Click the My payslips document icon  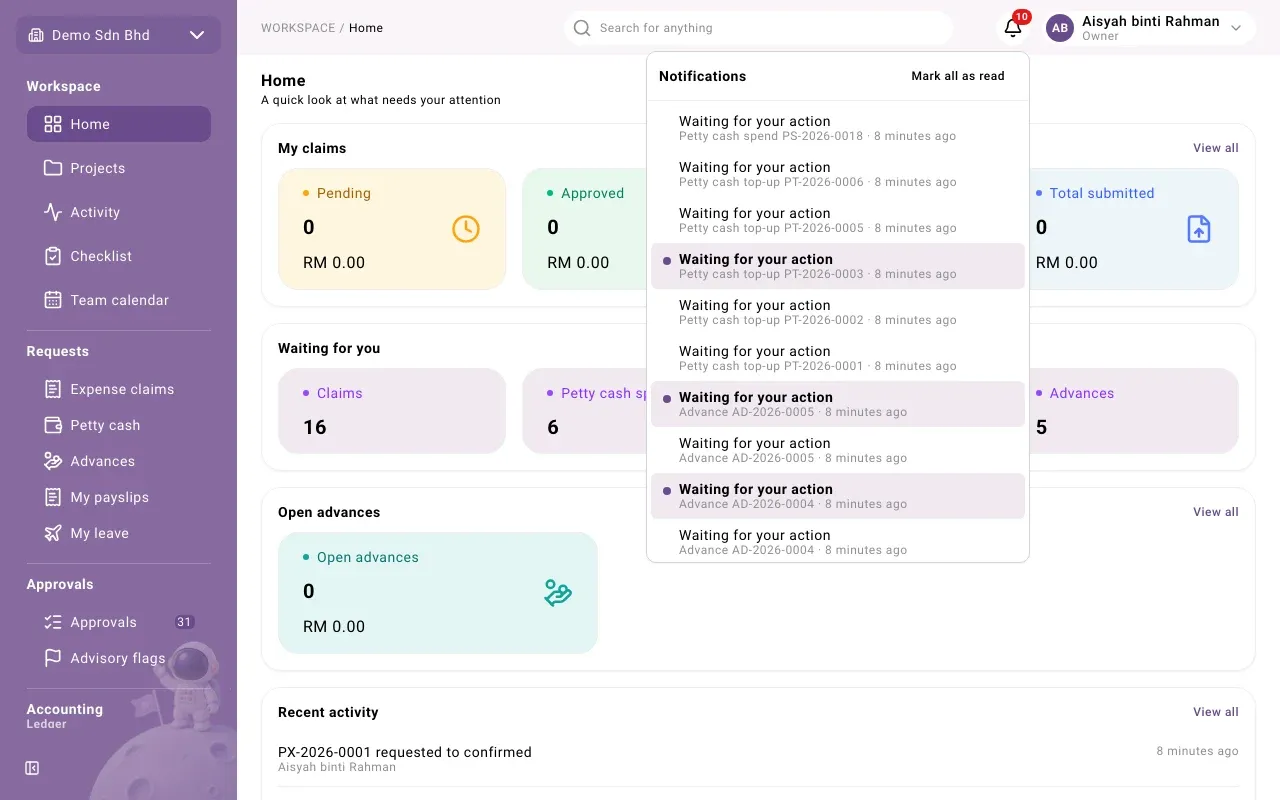[53, 497]
